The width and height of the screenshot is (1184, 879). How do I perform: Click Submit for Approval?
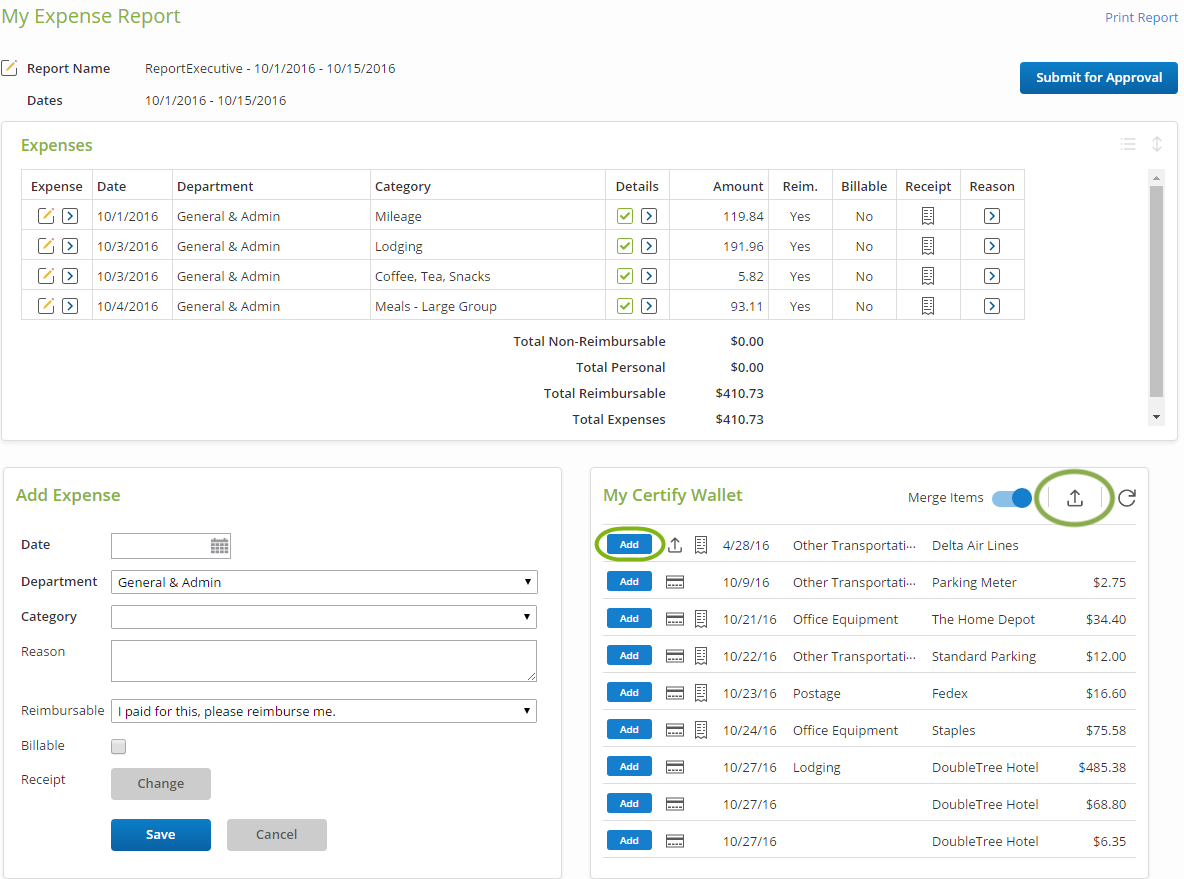1098,77
